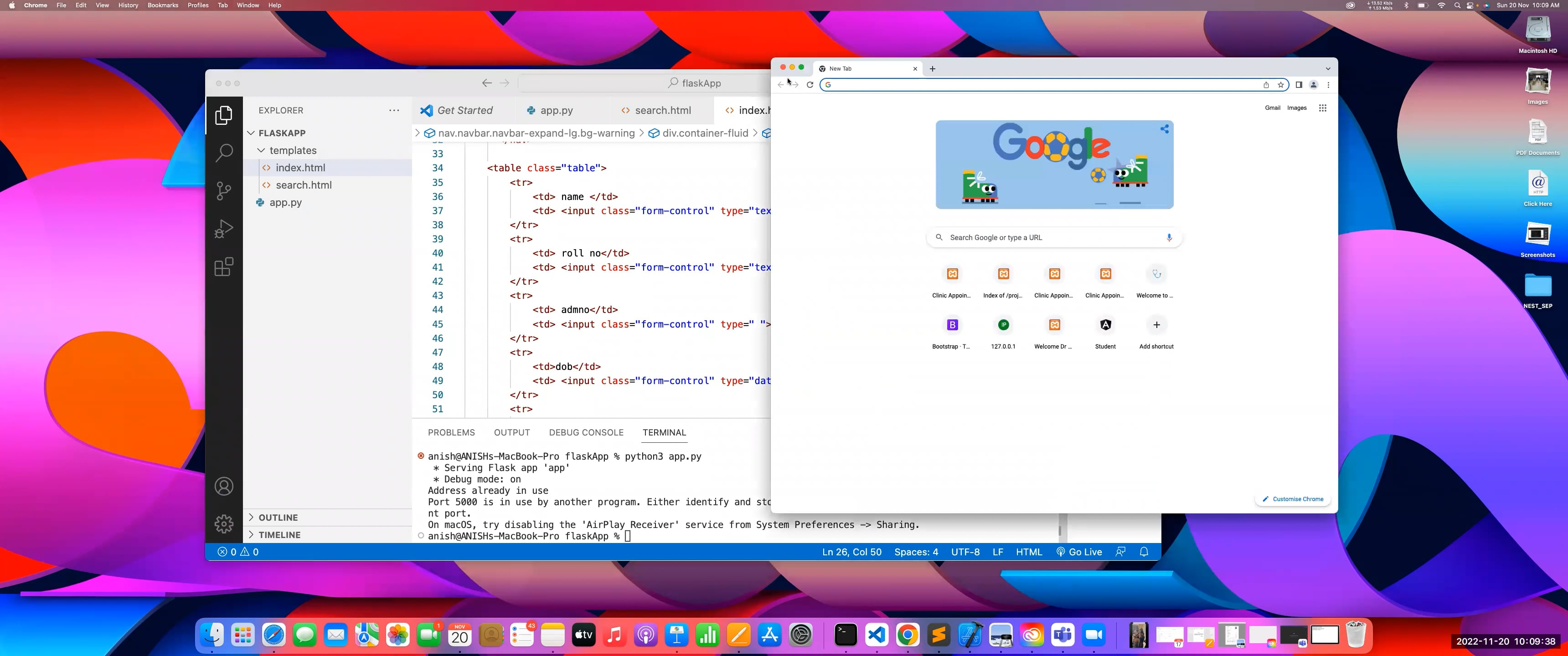This screenshot has width=1568, height=656.
Task: Open the OUTPUT panel tab
Action: coord(512,433)
